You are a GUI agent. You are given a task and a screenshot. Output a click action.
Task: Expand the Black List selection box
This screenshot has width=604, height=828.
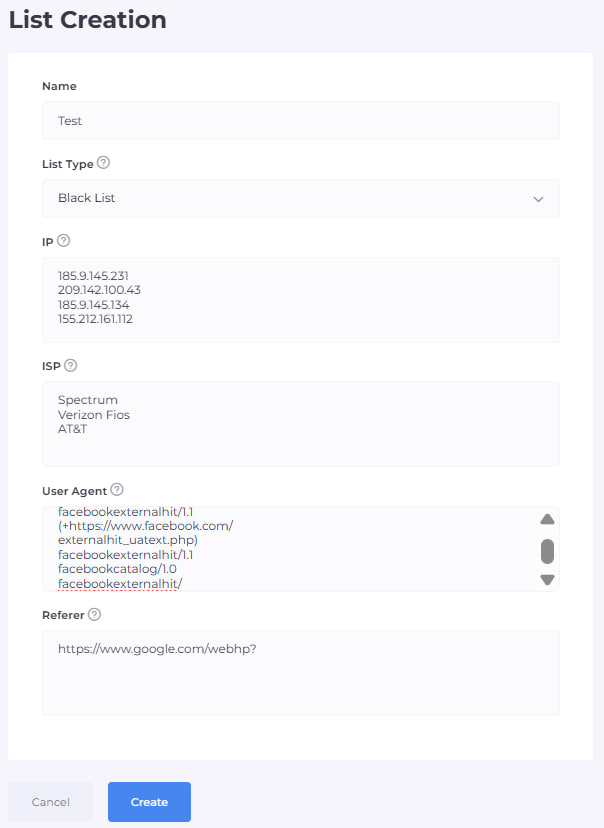300,199
